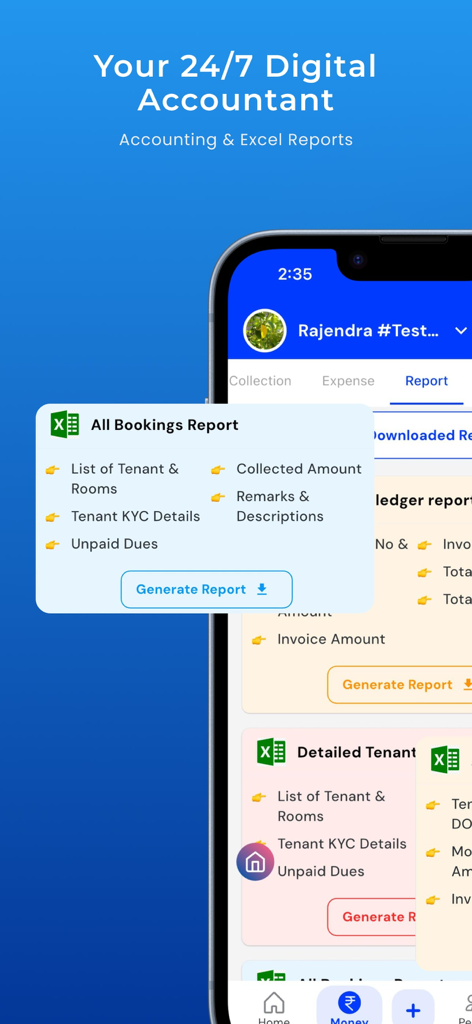Screen dimensions: 472x1024
Task: Click the Excel icon on the right overlapping card
Action: (445, 760)
